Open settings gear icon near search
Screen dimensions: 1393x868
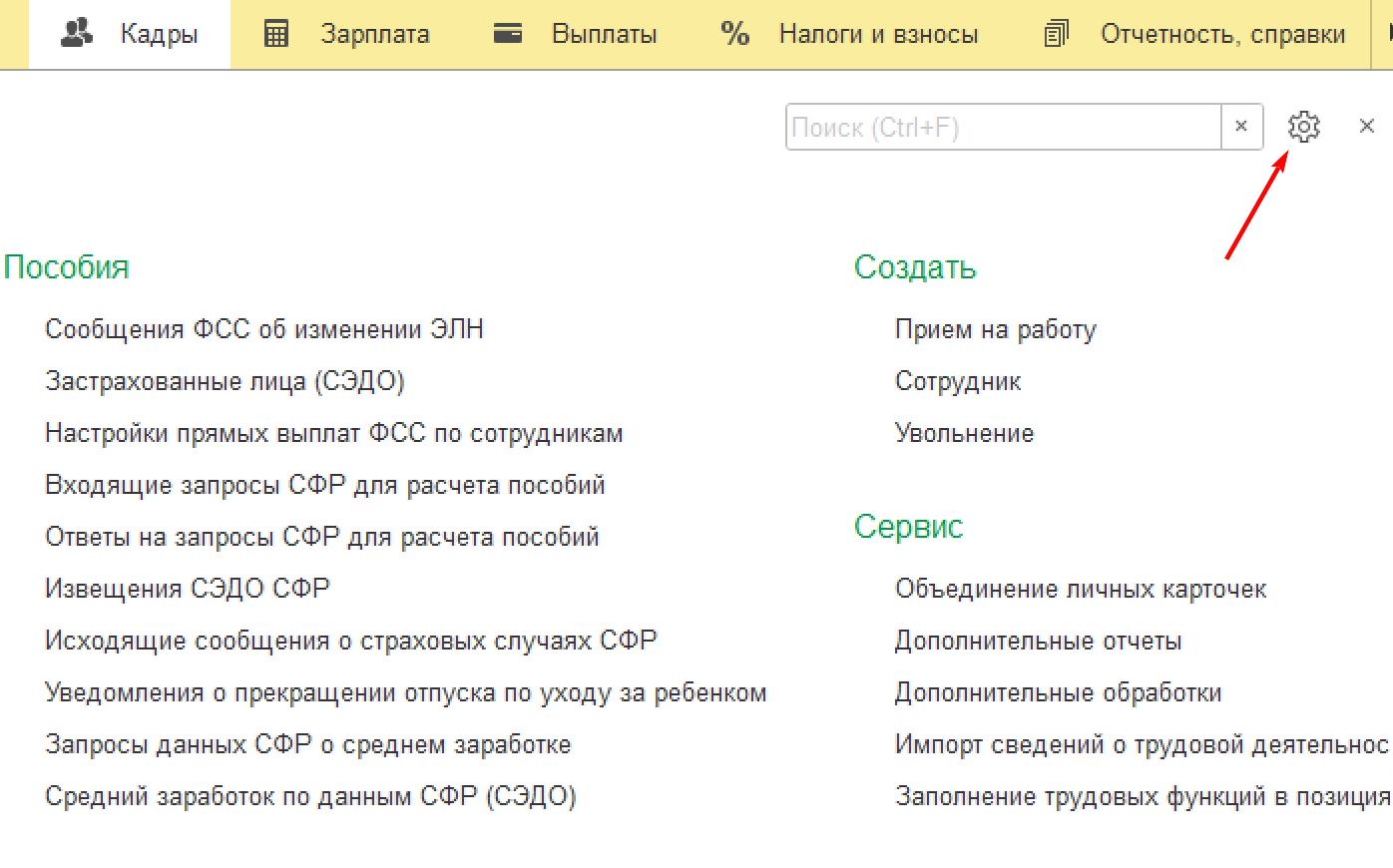pyautogui.click(x=1304, y=127)
